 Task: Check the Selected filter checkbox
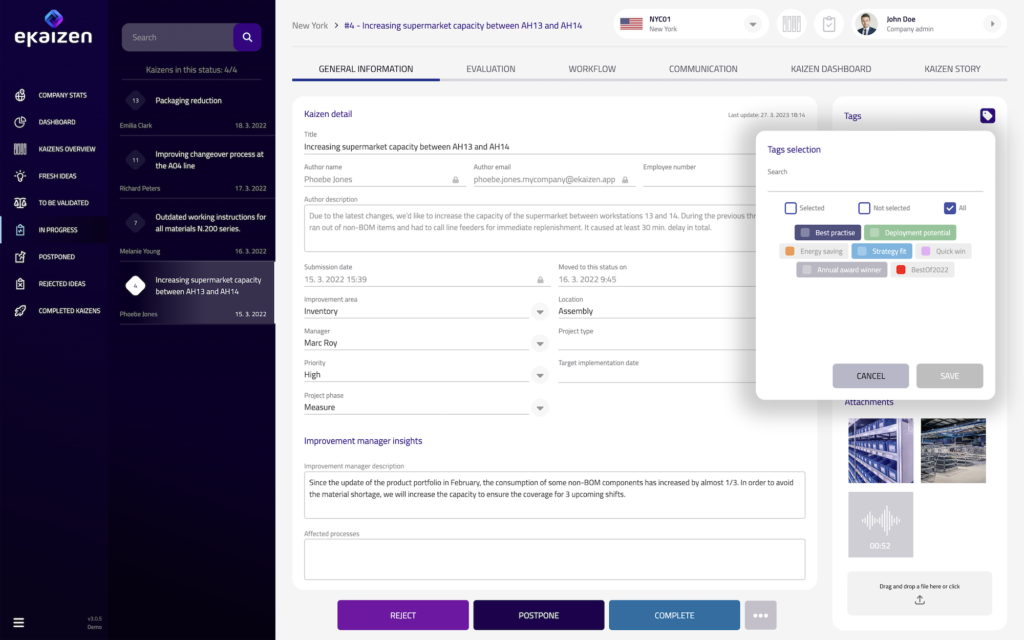tap(790, 208)
